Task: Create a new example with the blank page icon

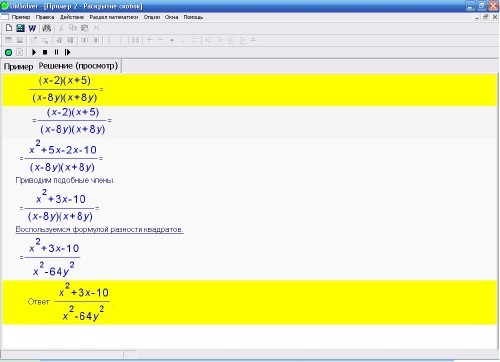Action: point(9,28)
